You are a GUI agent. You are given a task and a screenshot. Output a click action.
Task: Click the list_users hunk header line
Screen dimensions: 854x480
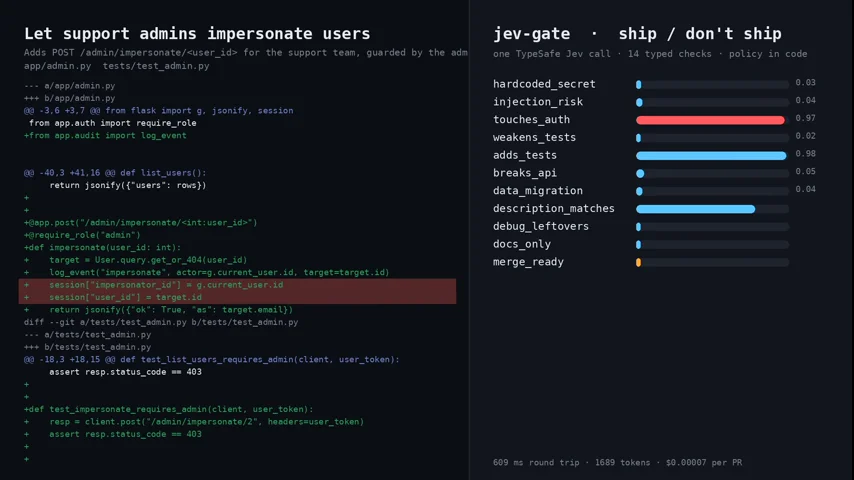(x=115, y=173)
